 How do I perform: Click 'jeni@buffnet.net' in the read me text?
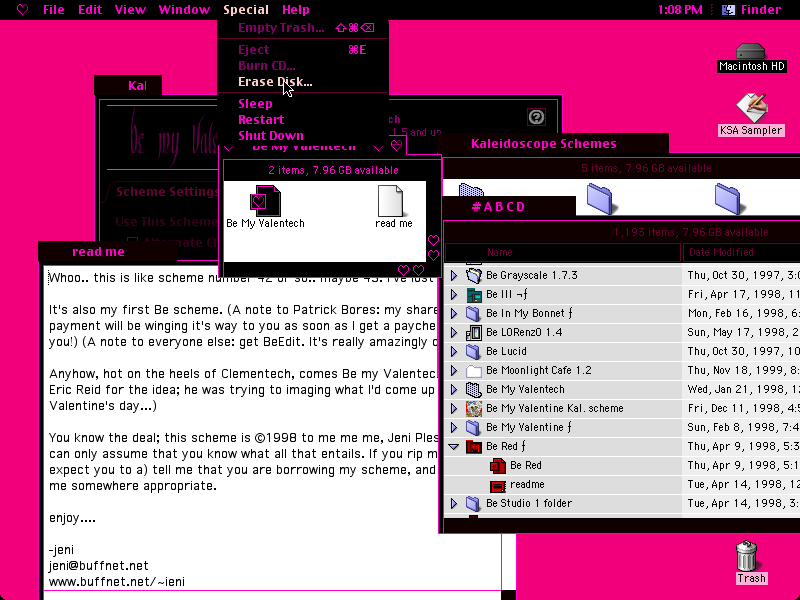coord(98,566)
